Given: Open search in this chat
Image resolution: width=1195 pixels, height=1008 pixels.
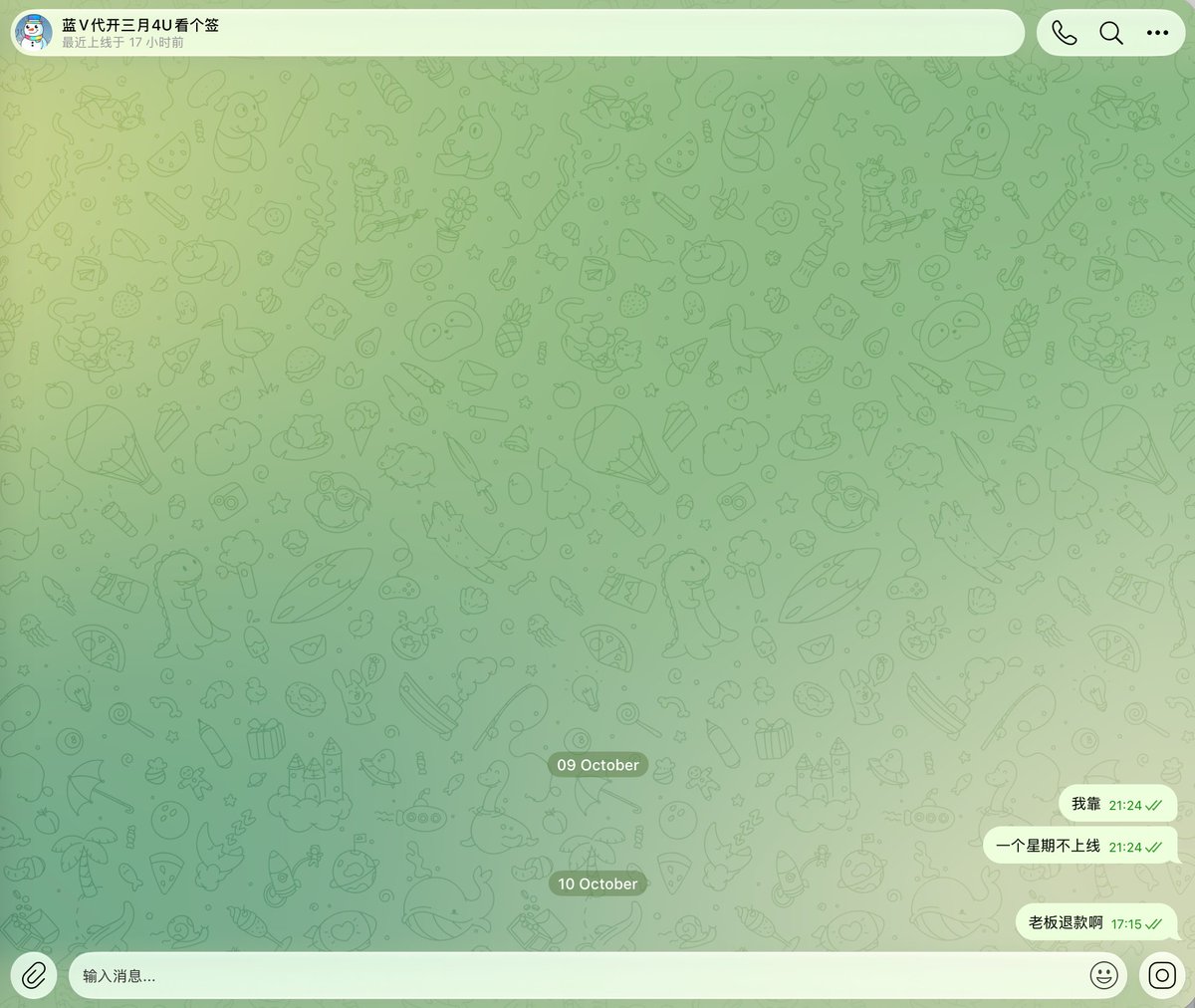Looking at the screenshot, I should (x=1110, y=33).
